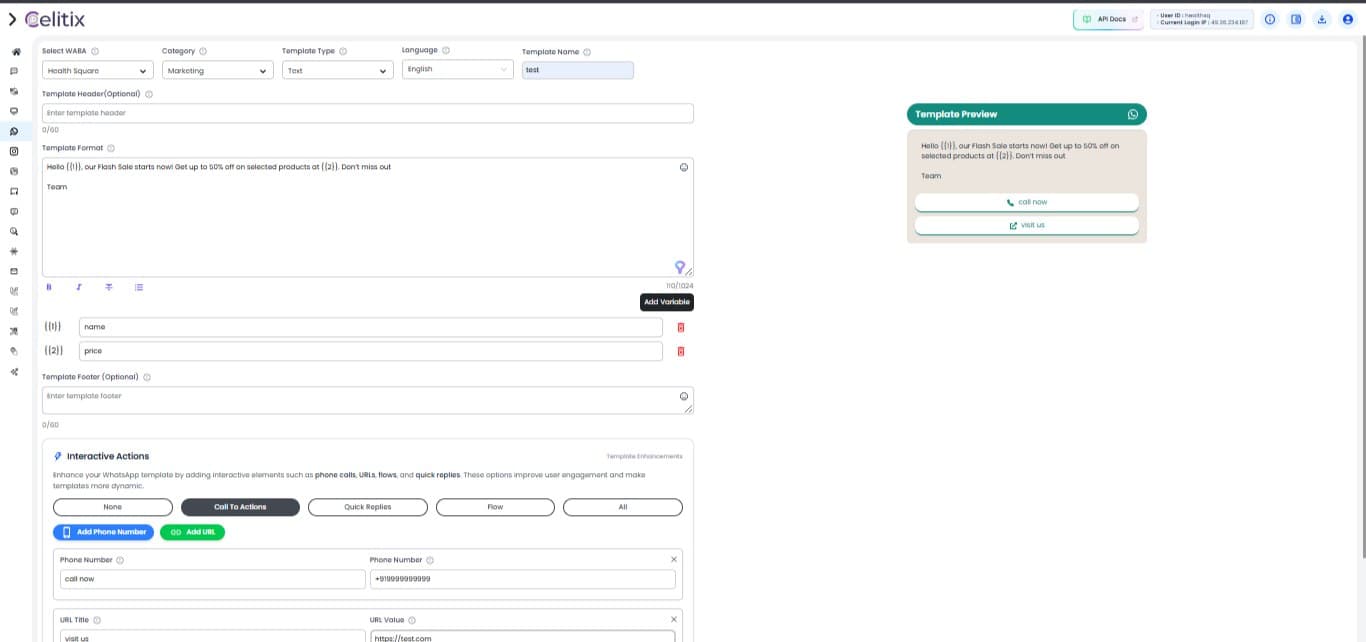Click the Add Phone Number button
This screenshot has height=642, width=1366.
[104, 532]
